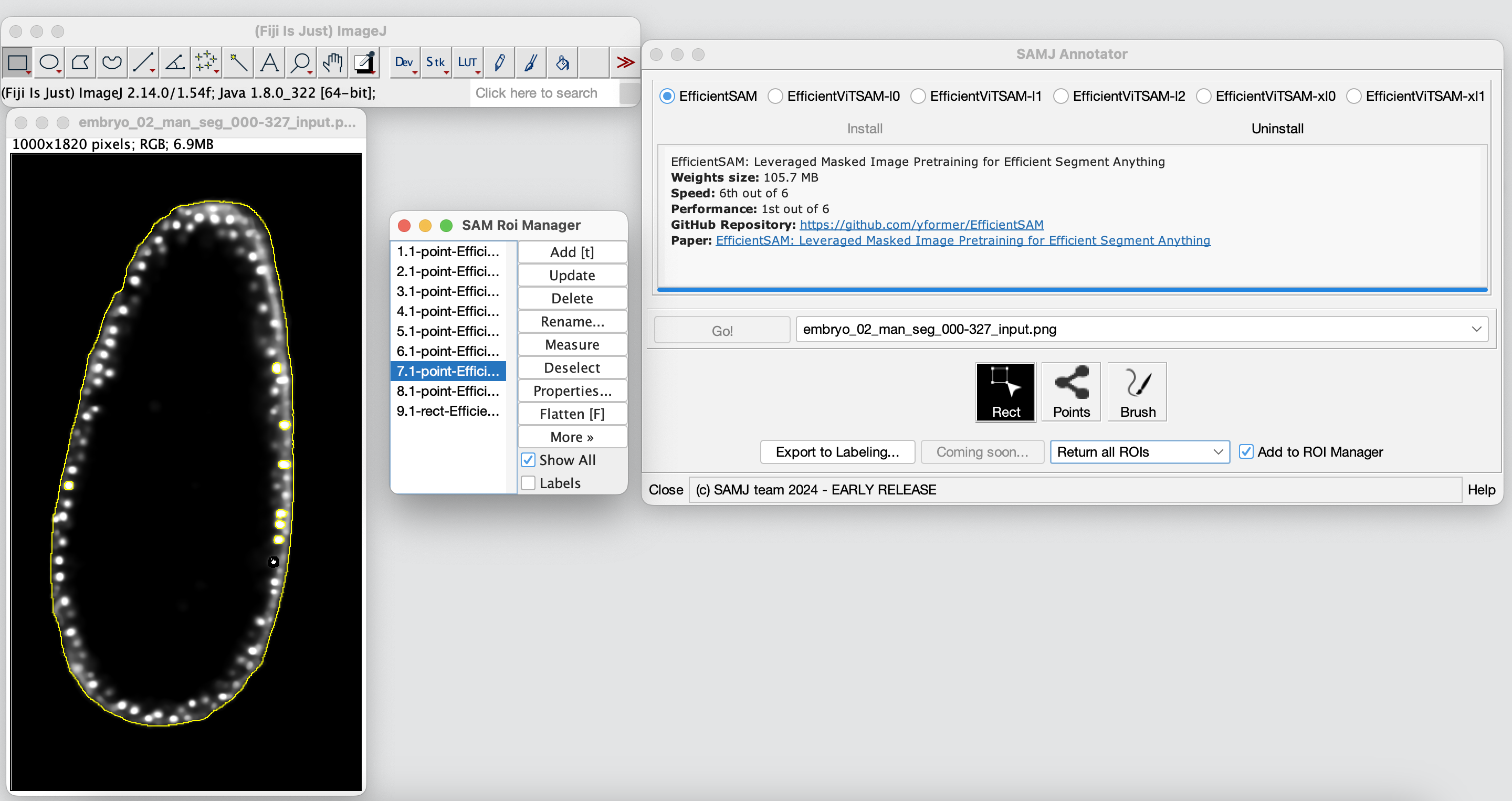Pick the Color picker dropper tool
The height and width of the screenshot is (801, 1512).
[364, 62]
